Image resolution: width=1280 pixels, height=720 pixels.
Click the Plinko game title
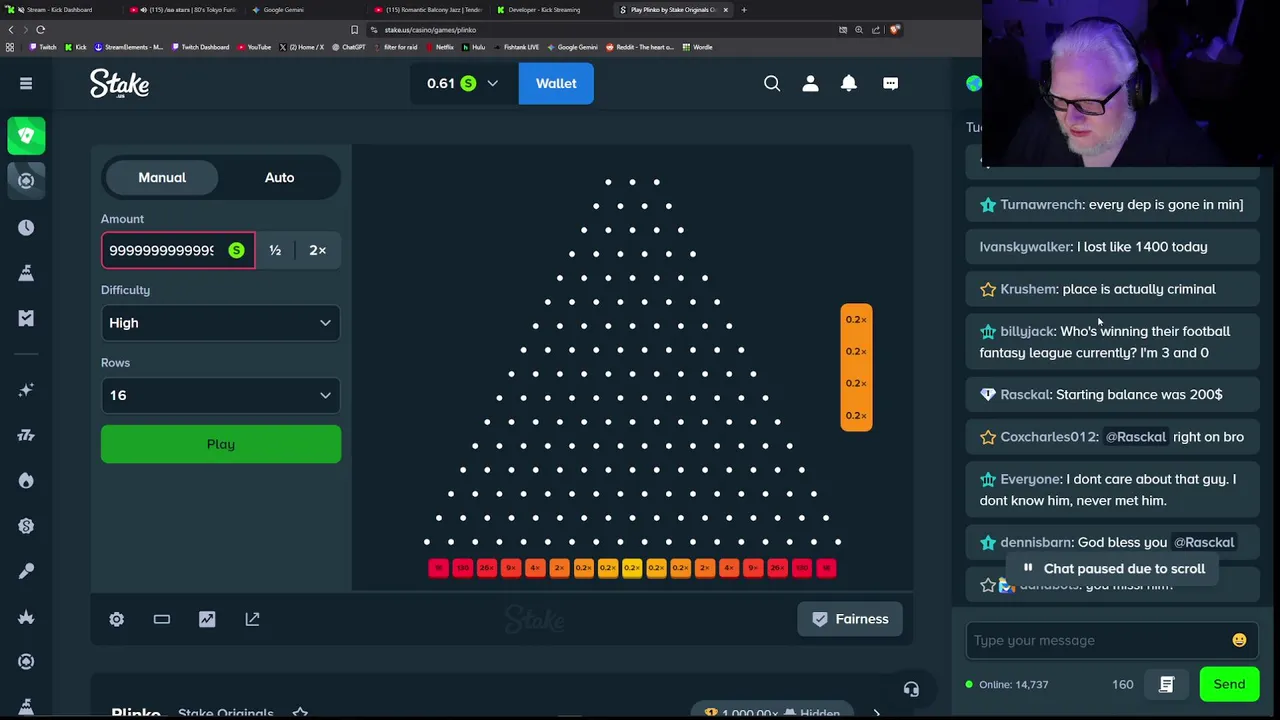136,713
